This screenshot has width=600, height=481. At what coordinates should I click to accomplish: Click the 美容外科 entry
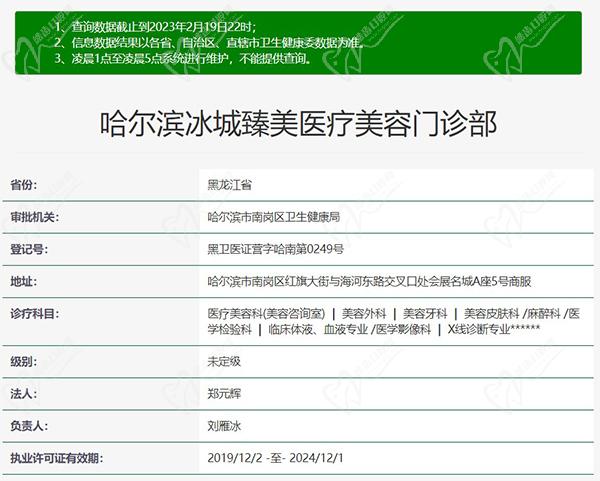click(x=364, y=314)
